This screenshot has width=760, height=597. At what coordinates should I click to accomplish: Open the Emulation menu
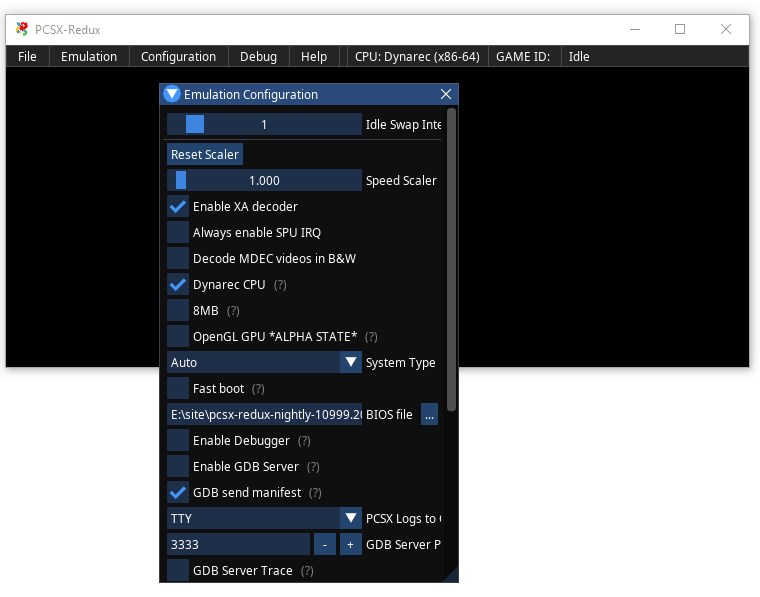tap(89, 57)
